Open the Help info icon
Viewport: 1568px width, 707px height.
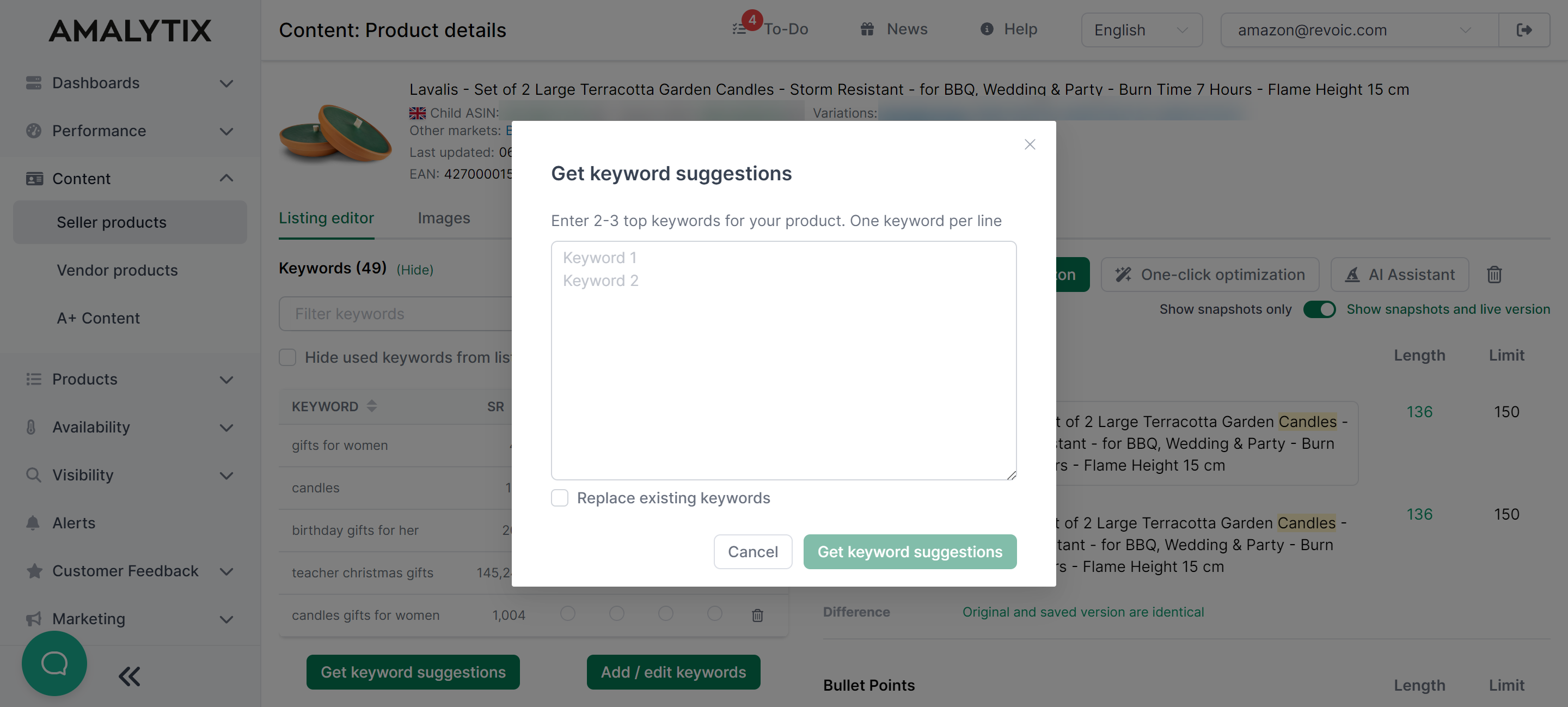(x=987, y=29)
